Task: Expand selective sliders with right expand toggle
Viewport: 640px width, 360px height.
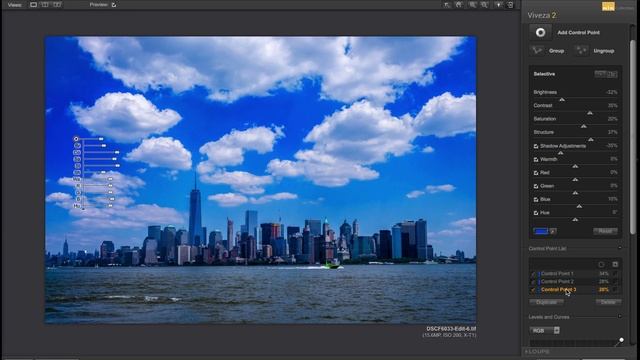Action: (x=612, y=74)
